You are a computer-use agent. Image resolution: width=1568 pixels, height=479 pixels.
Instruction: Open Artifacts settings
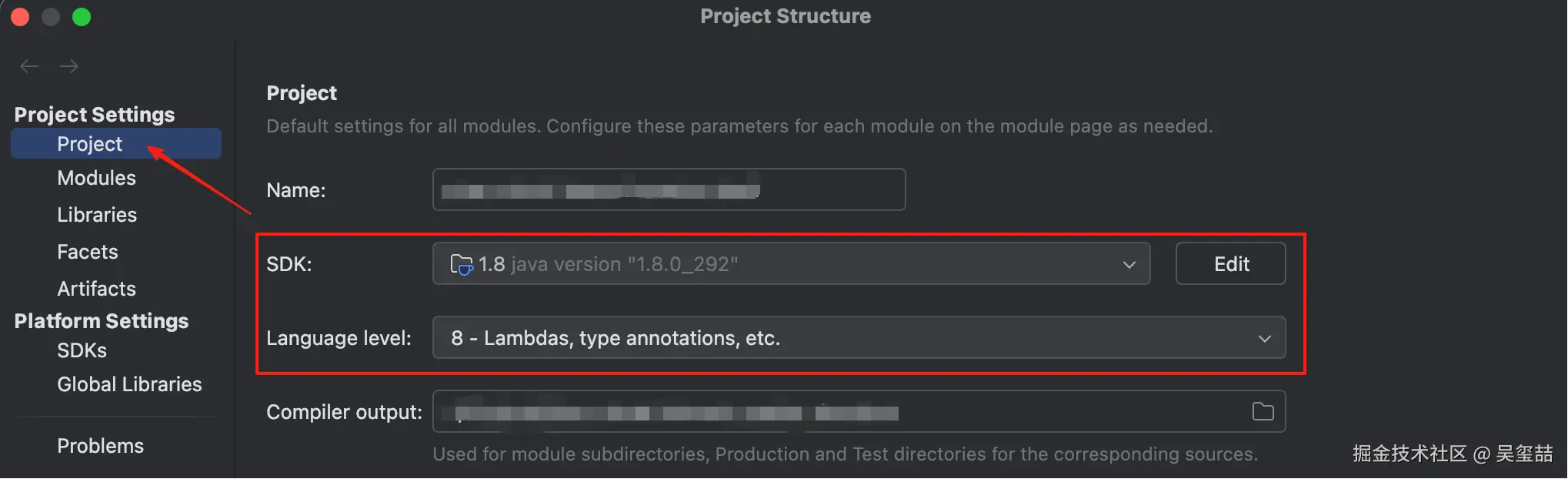coord(96,289)
